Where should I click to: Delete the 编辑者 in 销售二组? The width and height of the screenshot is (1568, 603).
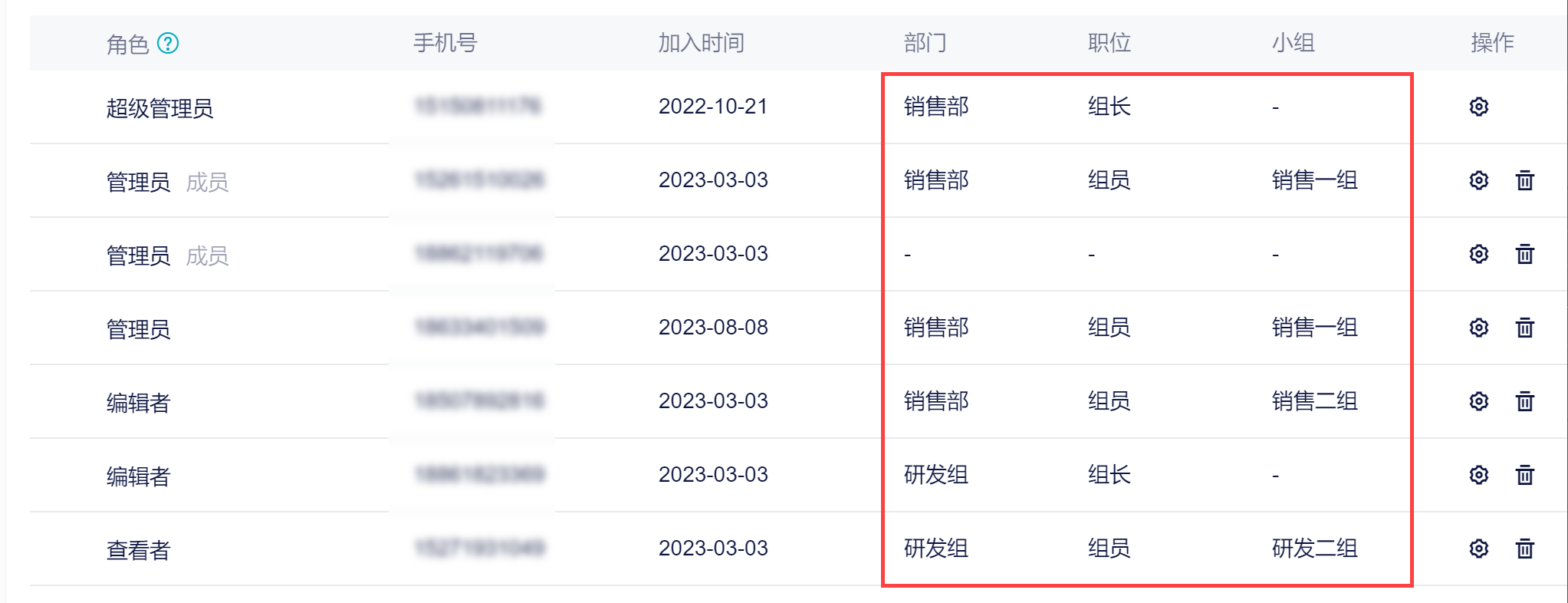[1524, 401]
